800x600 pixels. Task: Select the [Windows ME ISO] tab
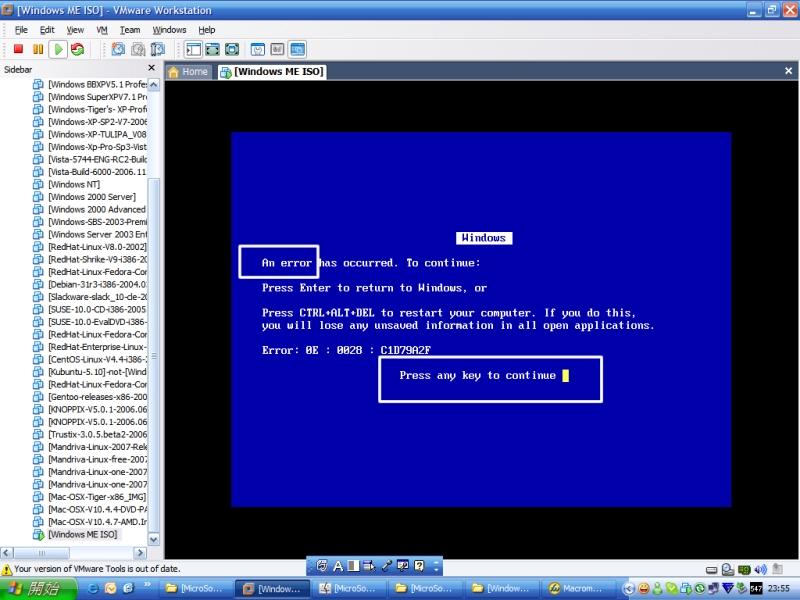click(272, 72)
